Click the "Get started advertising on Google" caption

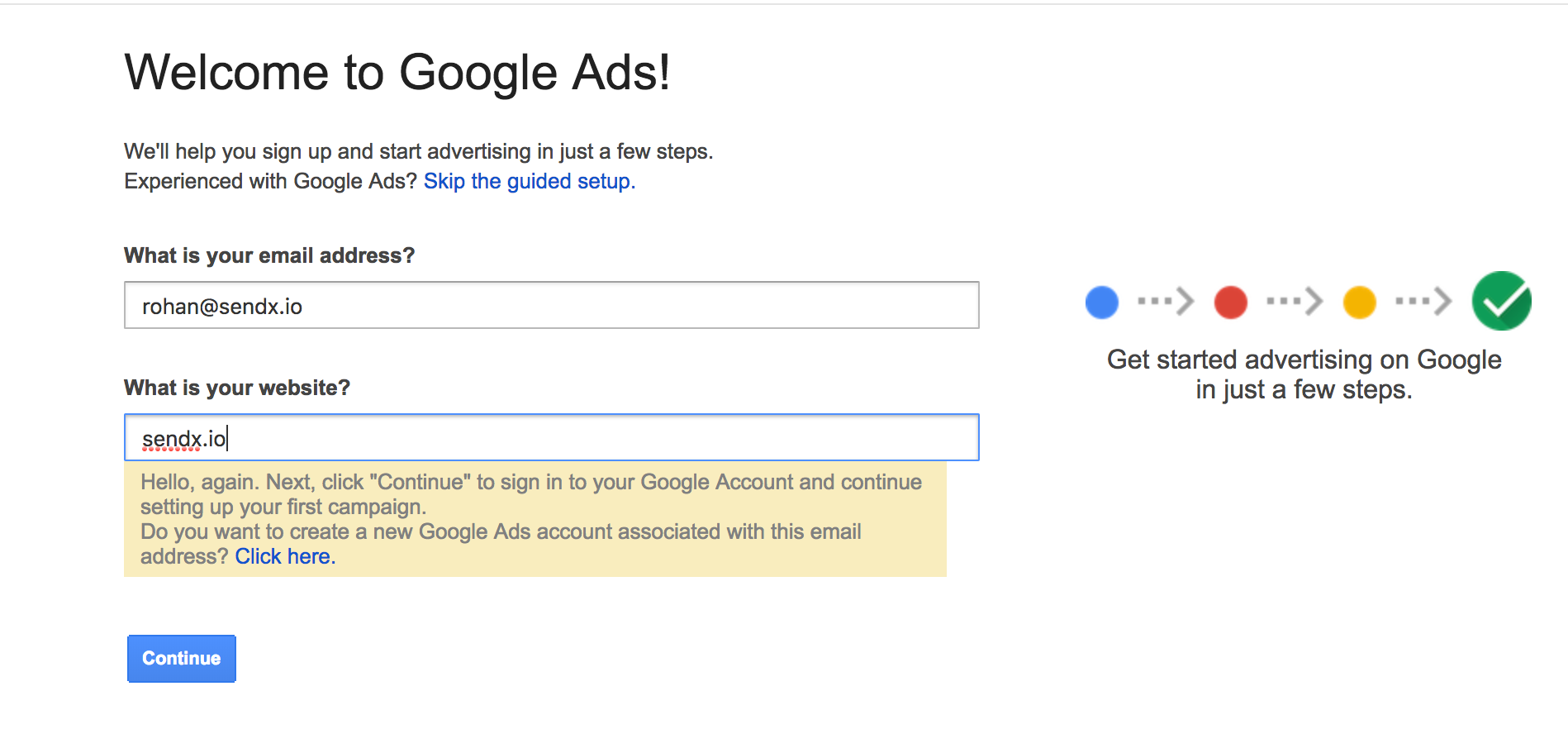(x=1304, y=360)
